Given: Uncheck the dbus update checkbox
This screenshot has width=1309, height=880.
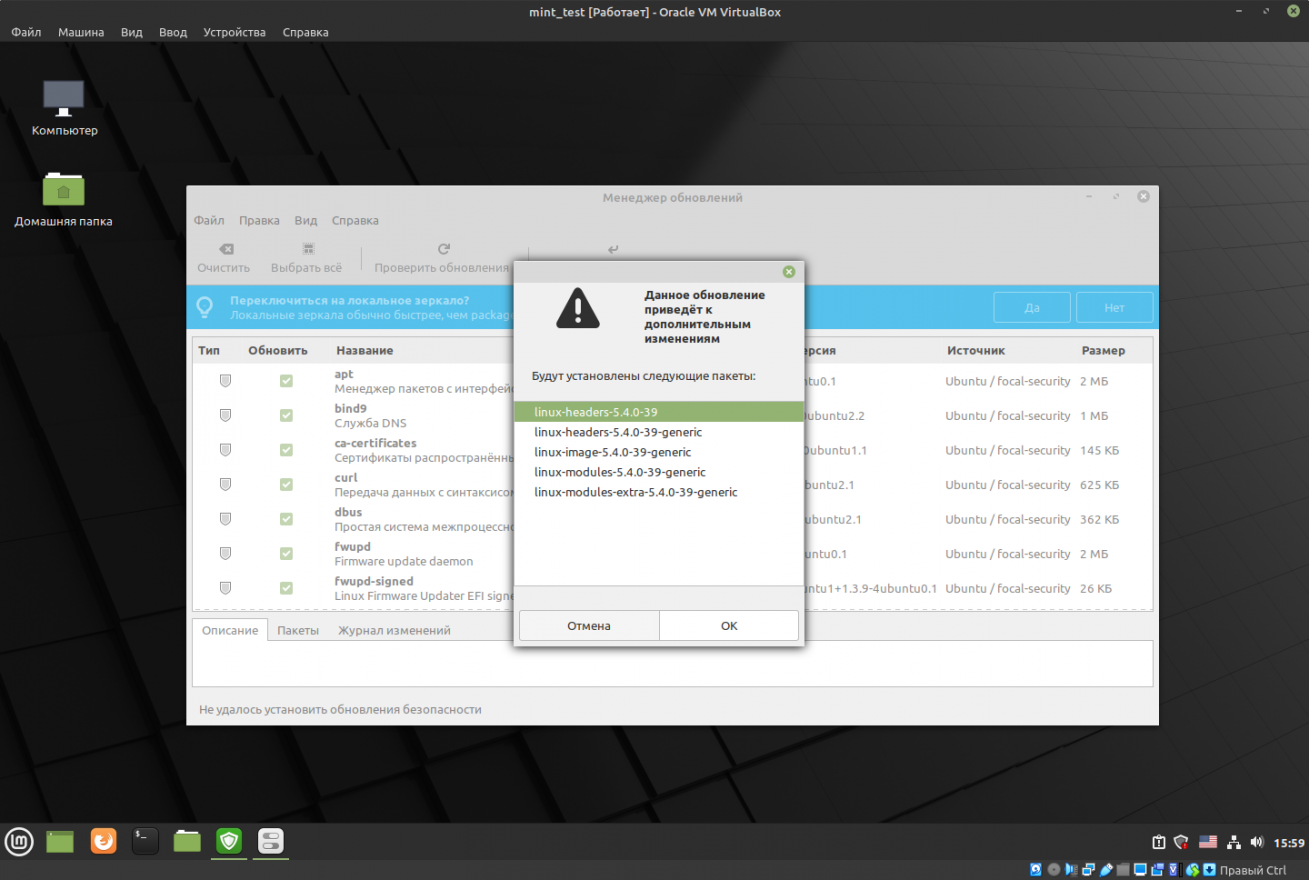Looking at the screenshot, I should click(x=286, y=519).
